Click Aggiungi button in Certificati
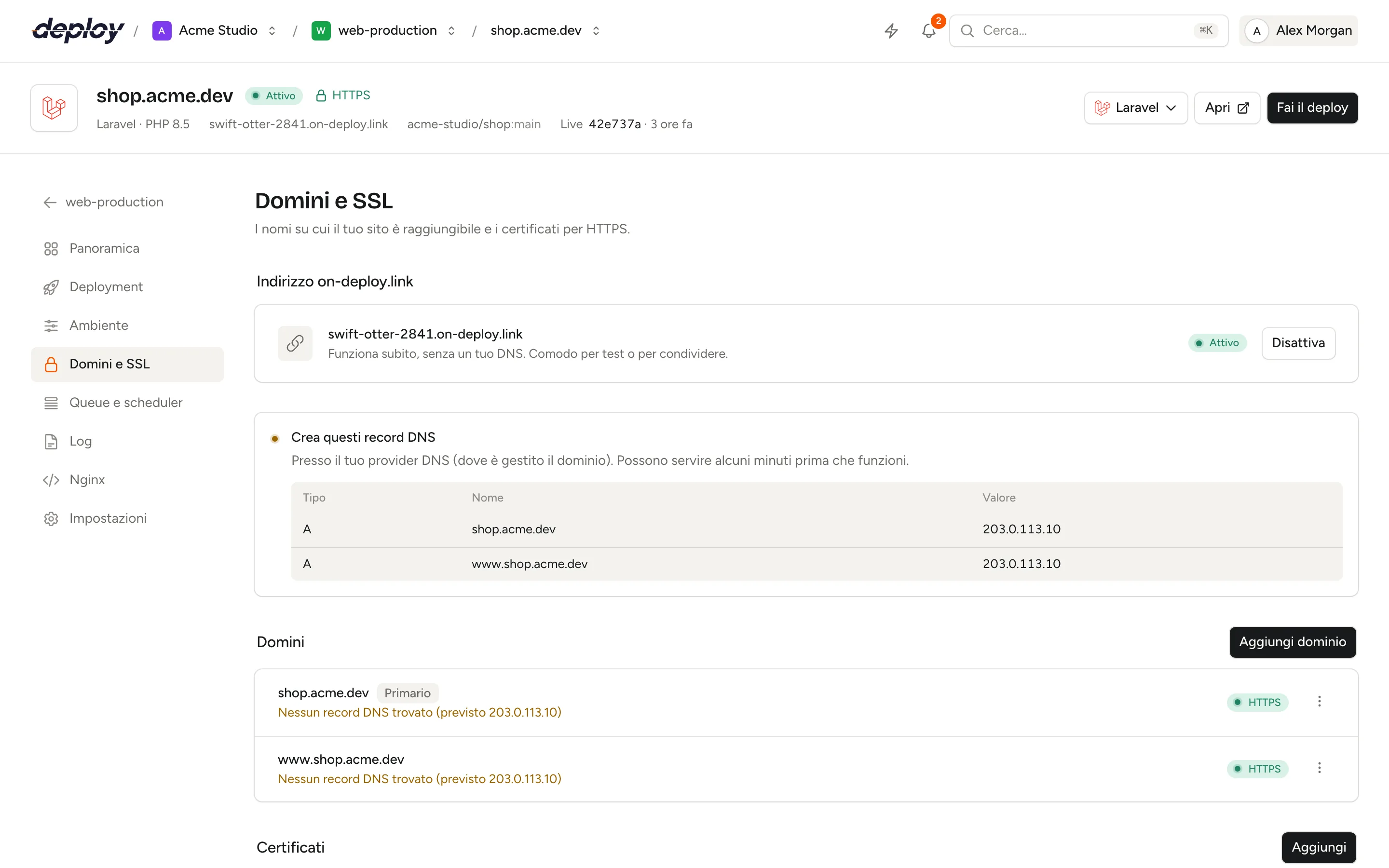The height and width of the screenshot is (868, 1389). click(1319, 847)
